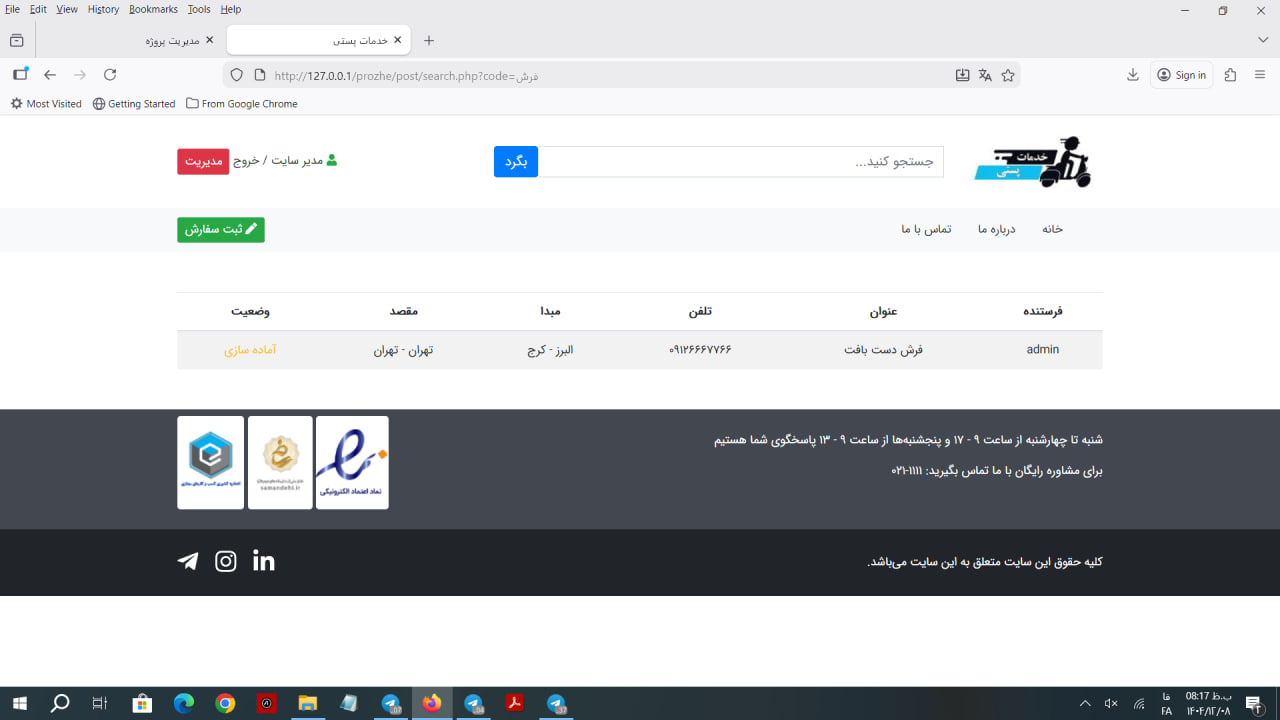Click the e-namad trust badge

[352, 462]
